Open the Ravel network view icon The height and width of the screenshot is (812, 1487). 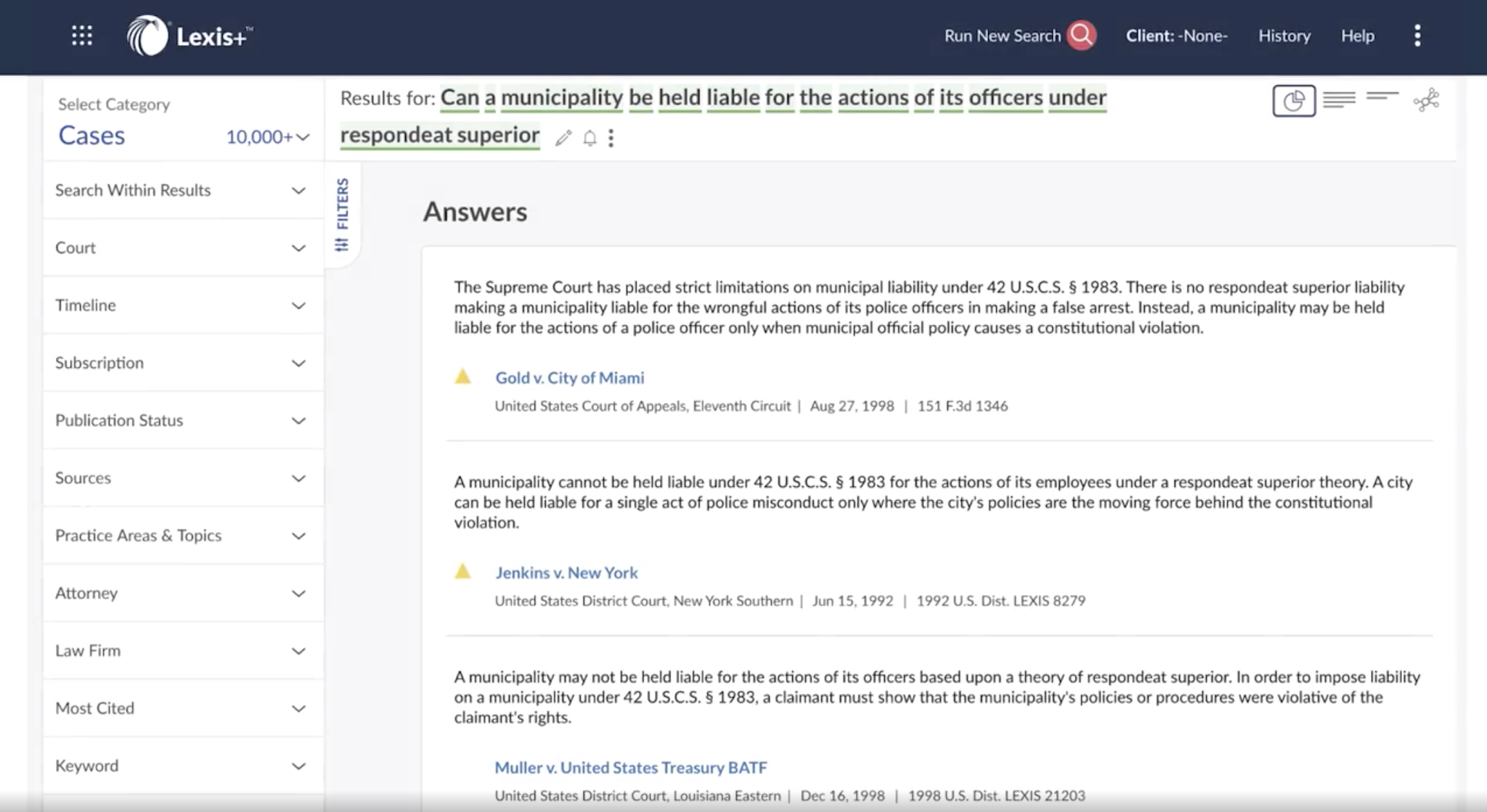coord(1427,100)
